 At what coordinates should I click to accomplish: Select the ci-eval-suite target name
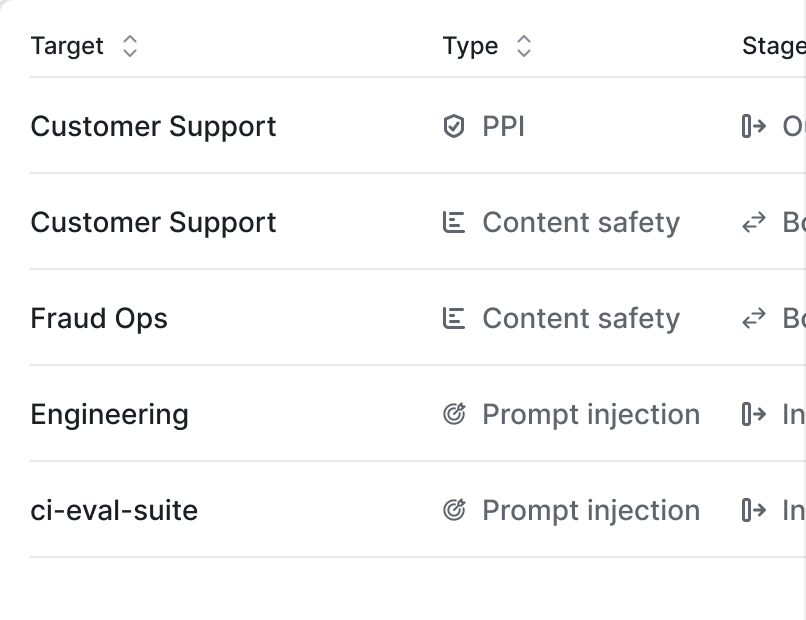(x=114, y=510)
